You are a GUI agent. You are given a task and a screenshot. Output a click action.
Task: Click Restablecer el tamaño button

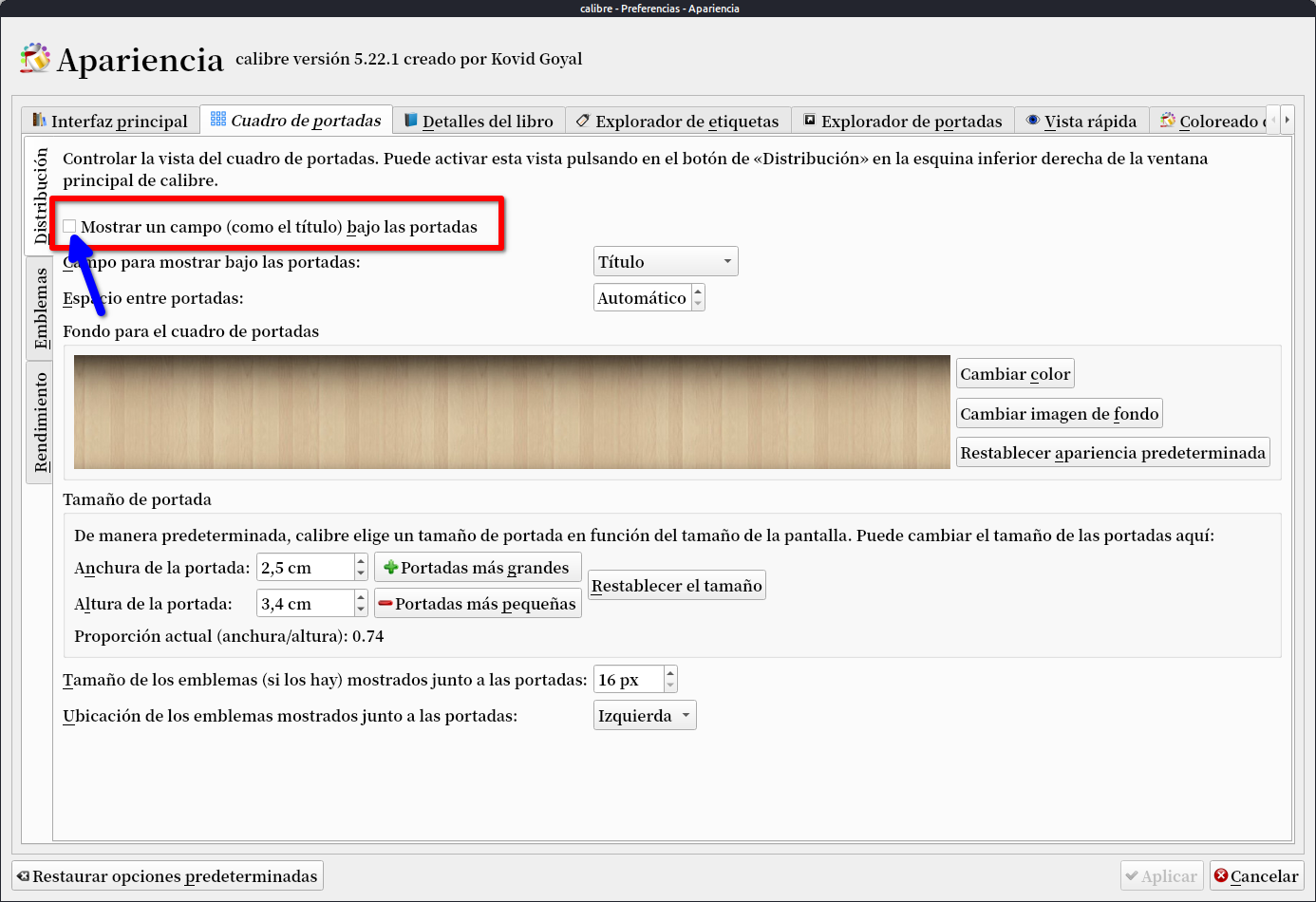(x=677, y=586)
